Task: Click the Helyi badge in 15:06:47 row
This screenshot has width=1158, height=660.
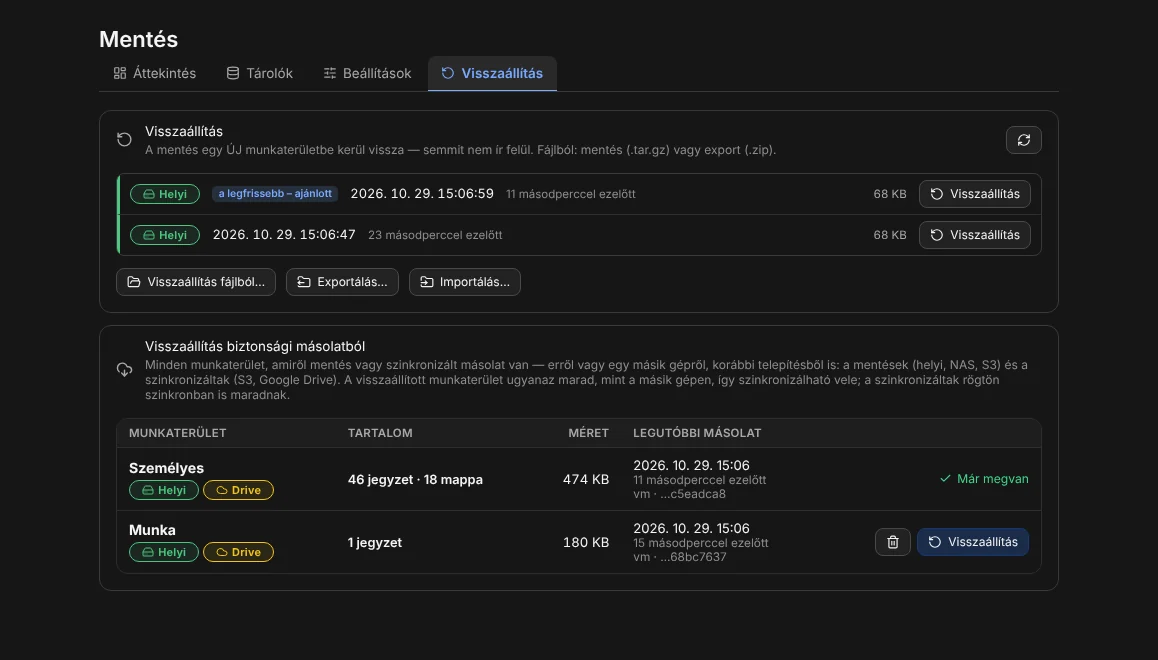Action: click(165, 235)
